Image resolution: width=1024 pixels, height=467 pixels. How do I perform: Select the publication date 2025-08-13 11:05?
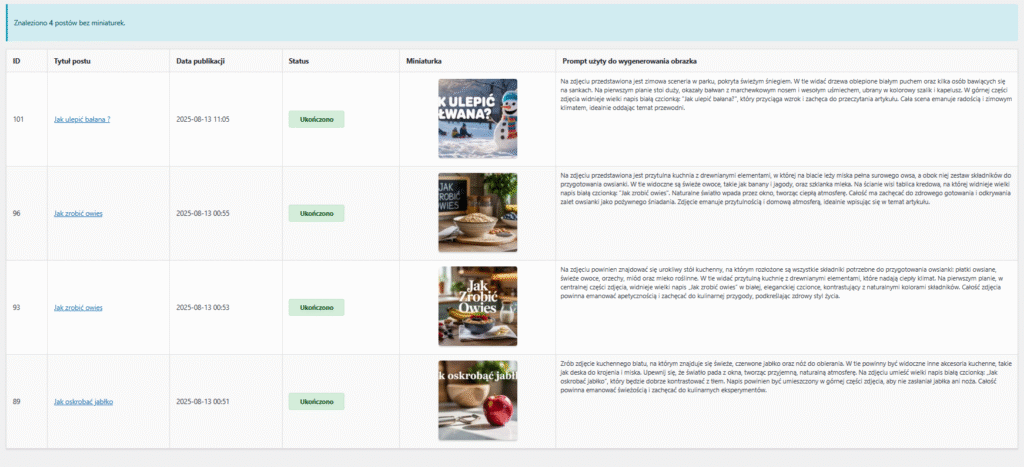pos(202,119)
